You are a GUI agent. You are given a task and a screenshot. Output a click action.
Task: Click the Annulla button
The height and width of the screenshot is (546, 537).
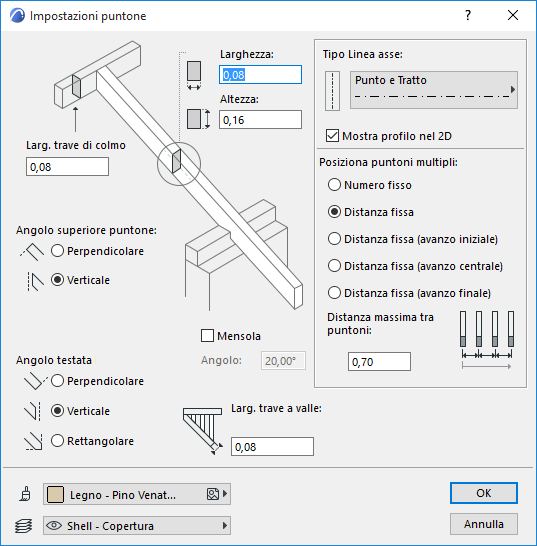[483, 524]
